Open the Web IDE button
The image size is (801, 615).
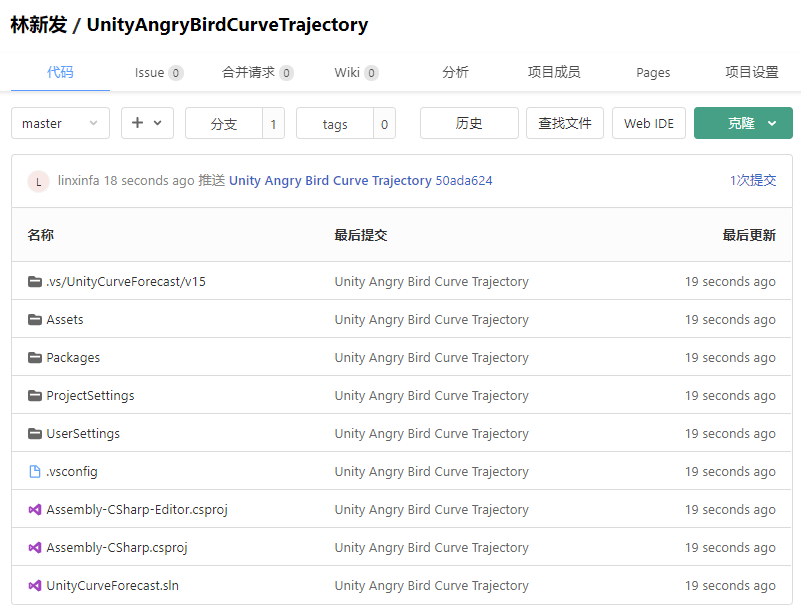[649, 123]
